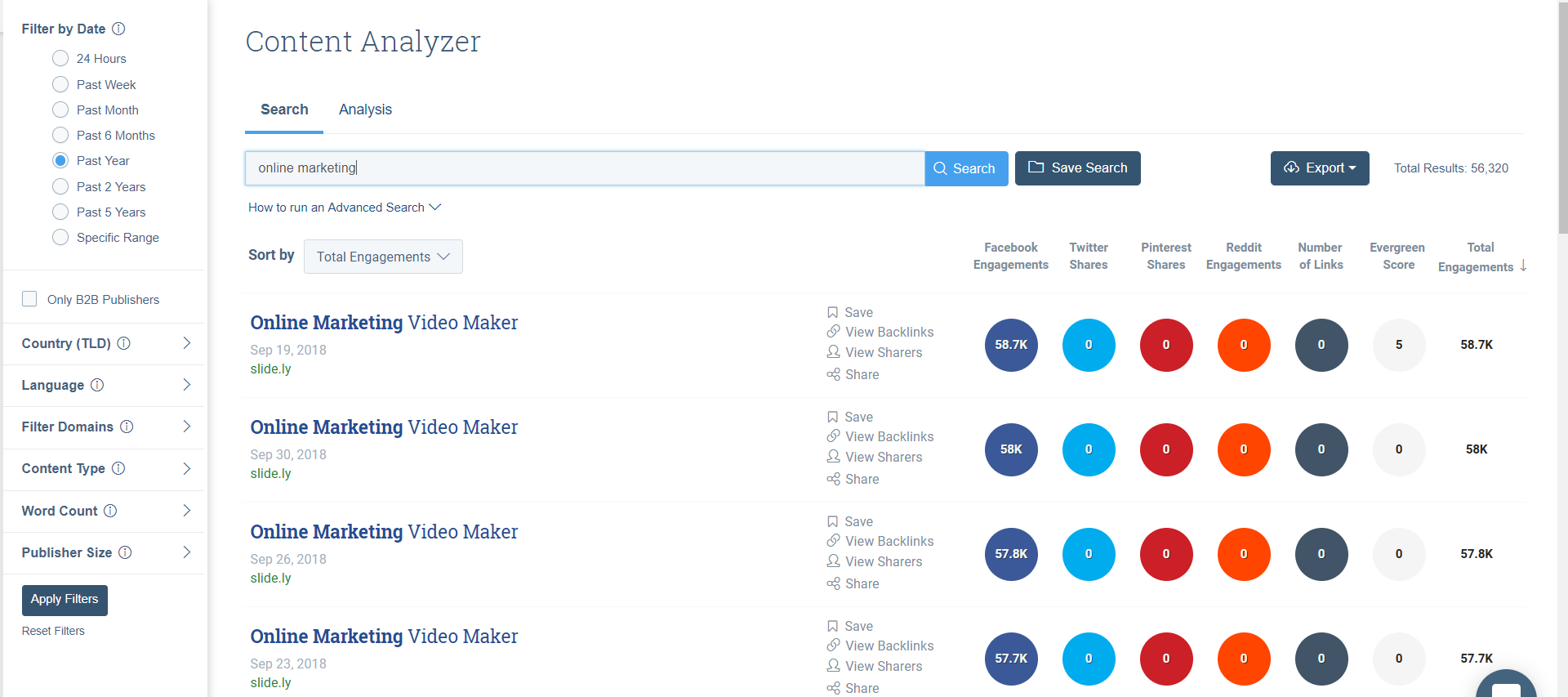Click the sort arrow beside Total Engagements header
1568x697 pixels.
tap(1524, 266)
